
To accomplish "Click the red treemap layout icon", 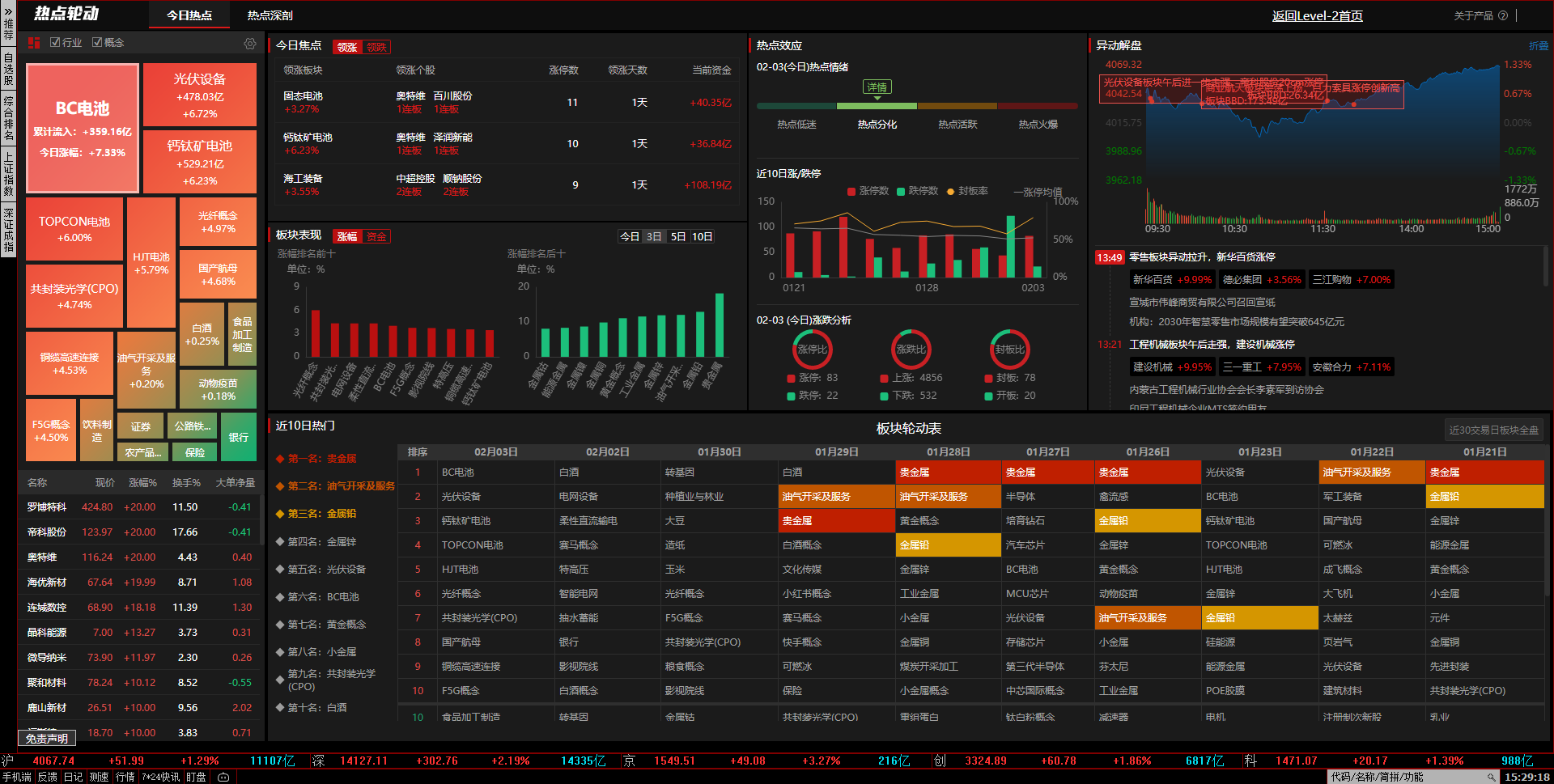I will tap(34, 43).
